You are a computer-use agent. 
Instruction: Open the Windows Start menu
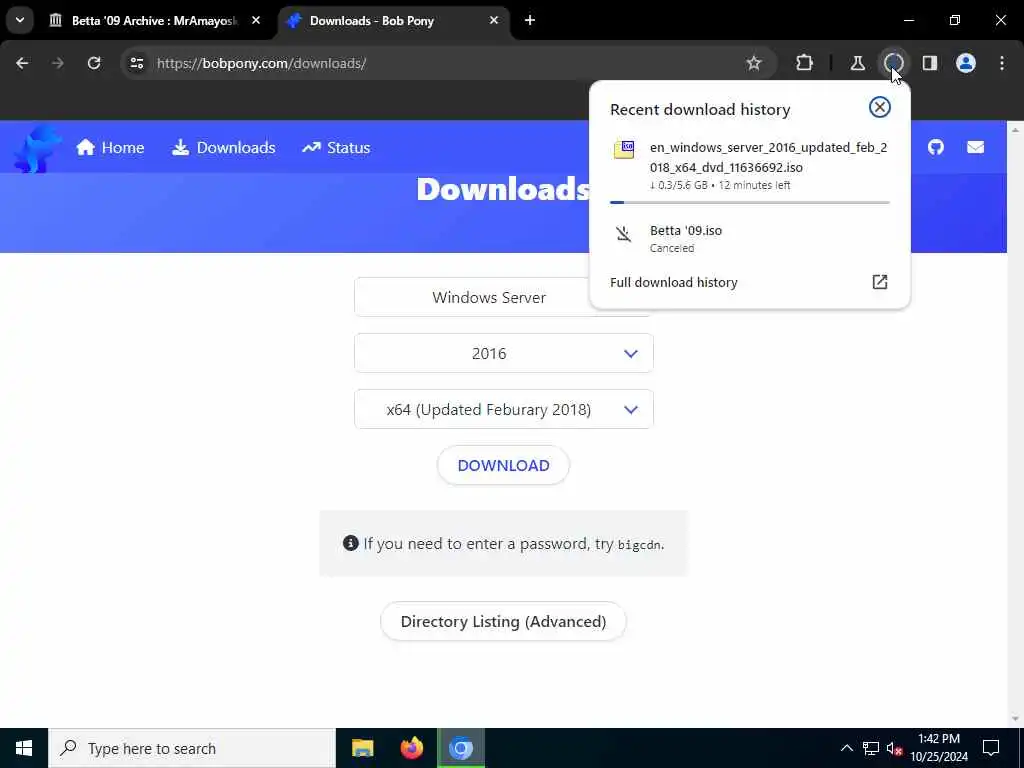(24, 748)
